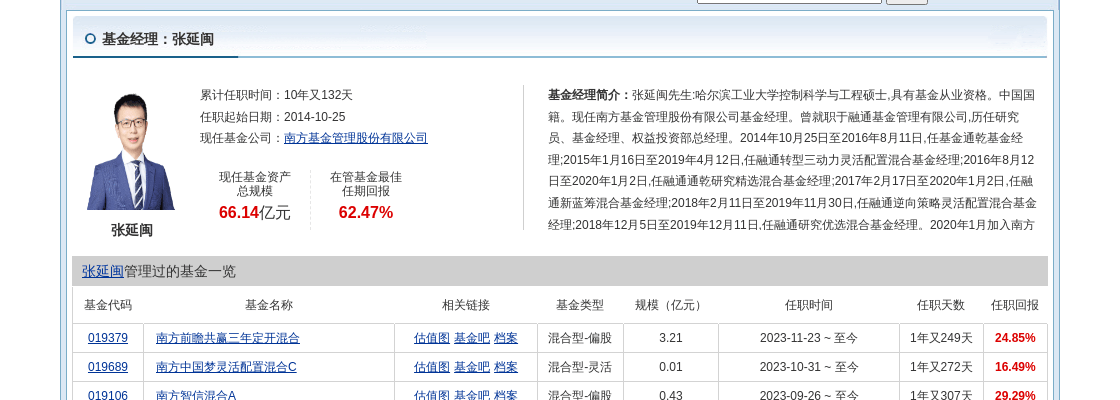Open 档案 for 南方前瞻共赢三年定开混合
This screenshot has height=400, width=1120.
click(506, 338)
